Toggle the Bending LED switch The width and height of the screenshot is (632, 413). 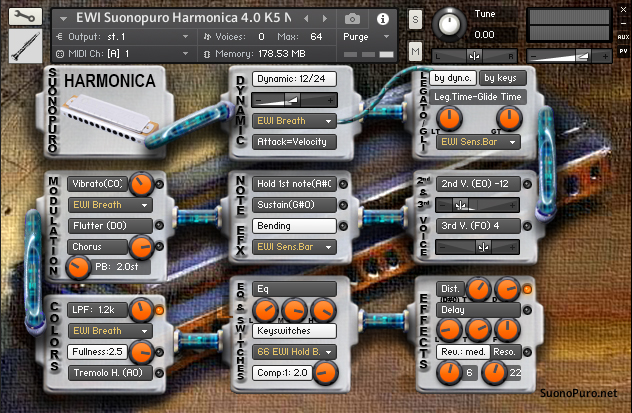point(343,226)
